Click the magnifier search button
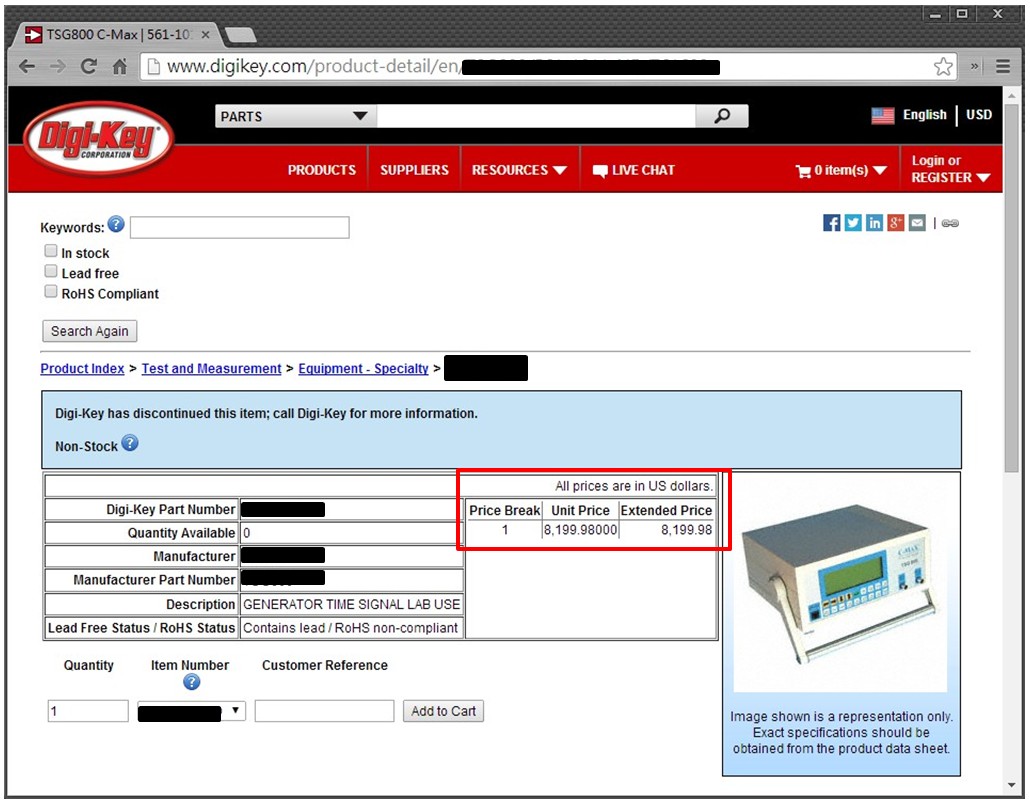The image size is (1030, 802). click(722, 116)
